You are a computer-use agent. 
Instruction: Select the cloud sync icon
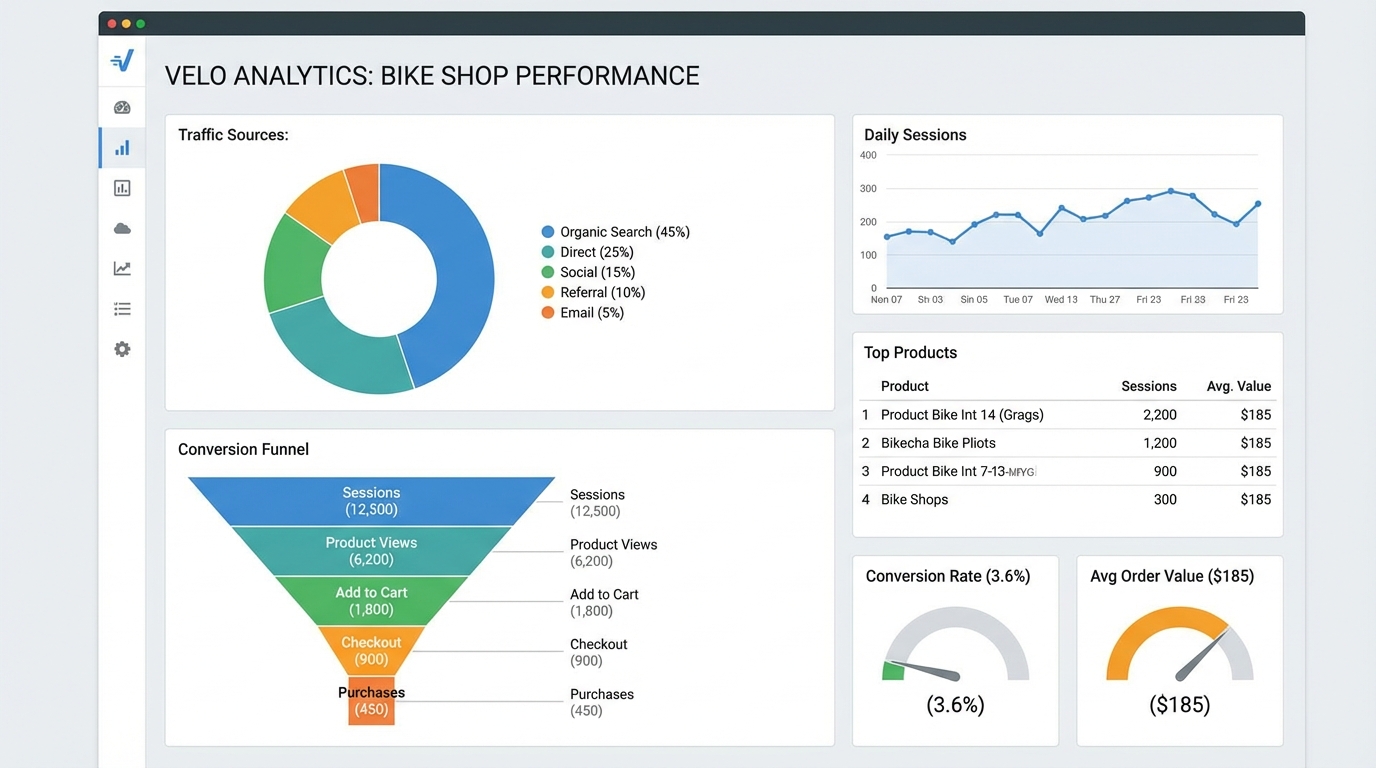point(121,228)
